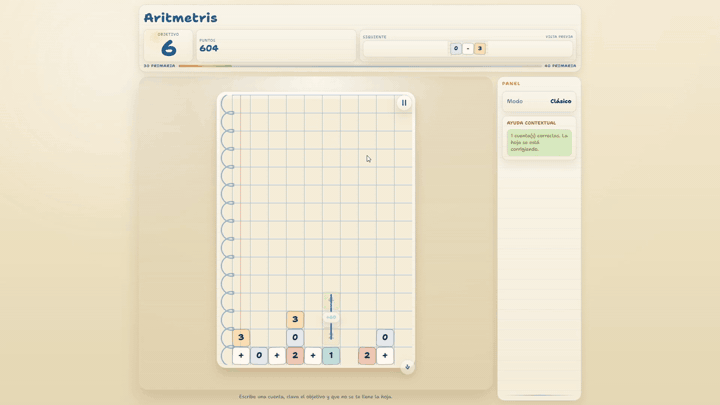This screenshot has height=405, width=720.
Task: Click the 0 tile in the Siguiente preview
Action: [455, 48]
